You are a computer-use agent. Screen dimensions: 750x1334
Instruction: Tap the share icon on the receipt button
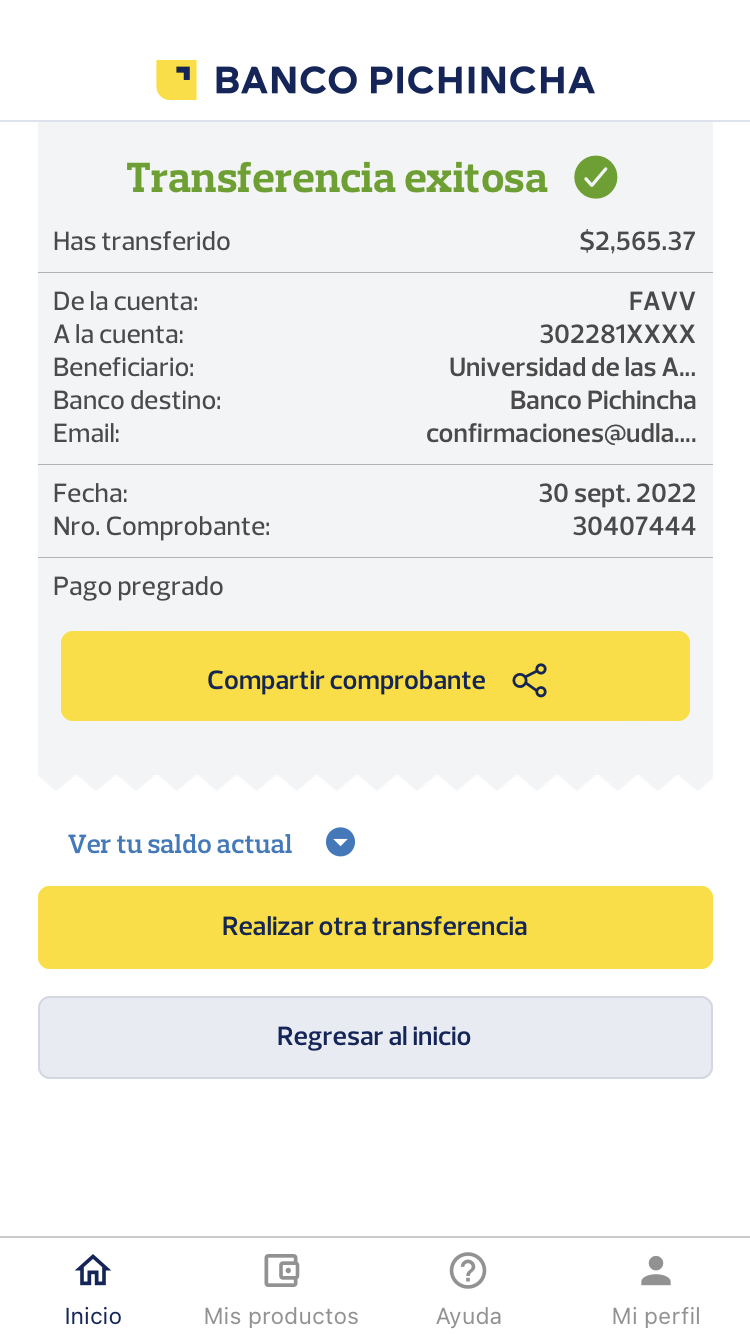pos(530,680)
